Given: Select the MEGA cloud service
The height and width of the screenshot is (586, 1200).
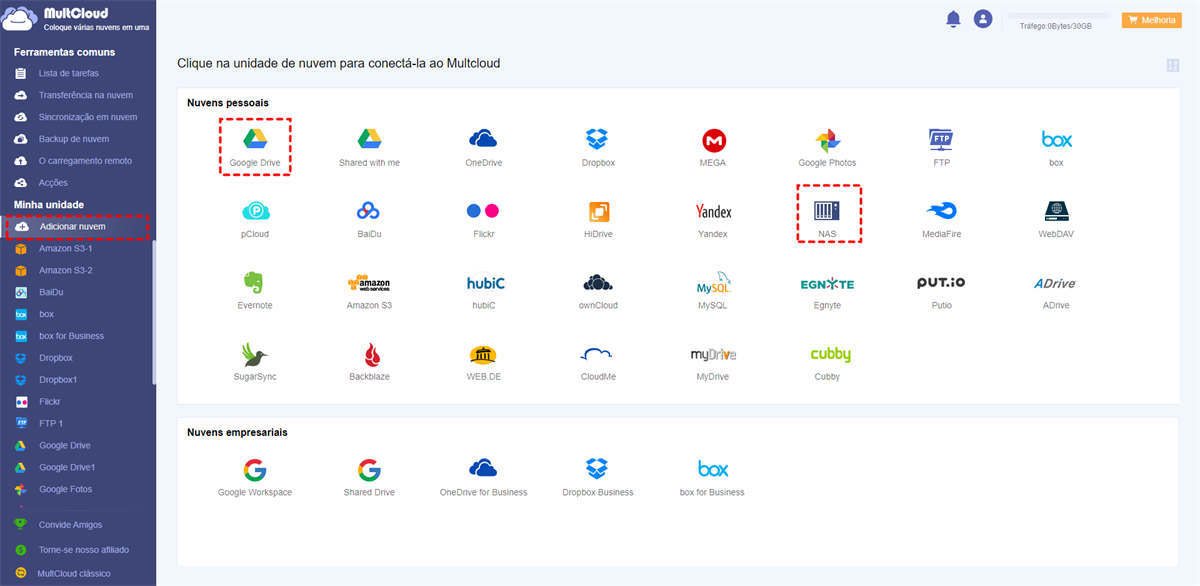Looking at the screenshot, I should click(x=713, y=139).
